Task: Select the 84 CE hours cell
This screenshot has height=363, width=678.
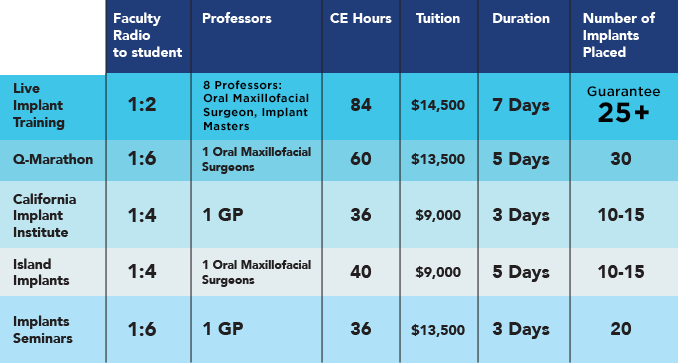Action: [361, 105]
